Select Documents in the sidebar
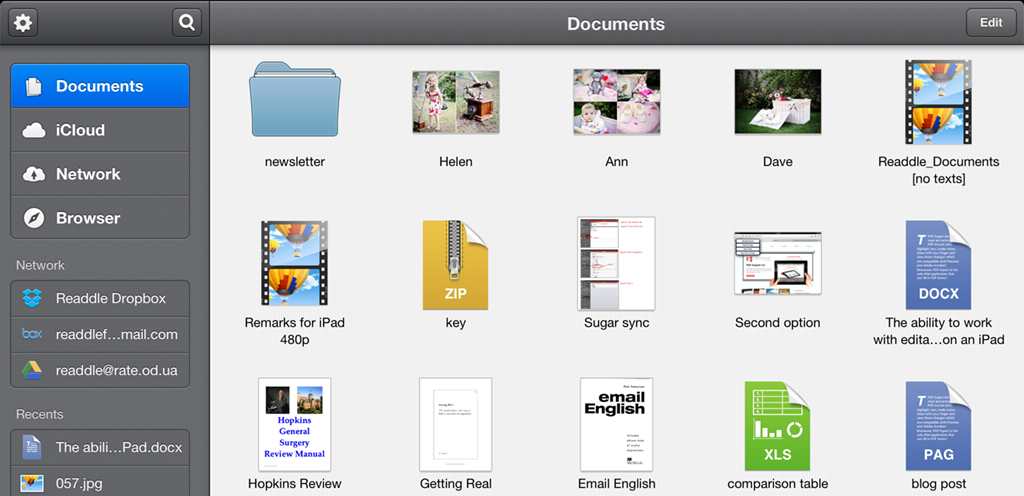Image resolution: width=1024 pixels, height=496 pixels. coord(100,86)
